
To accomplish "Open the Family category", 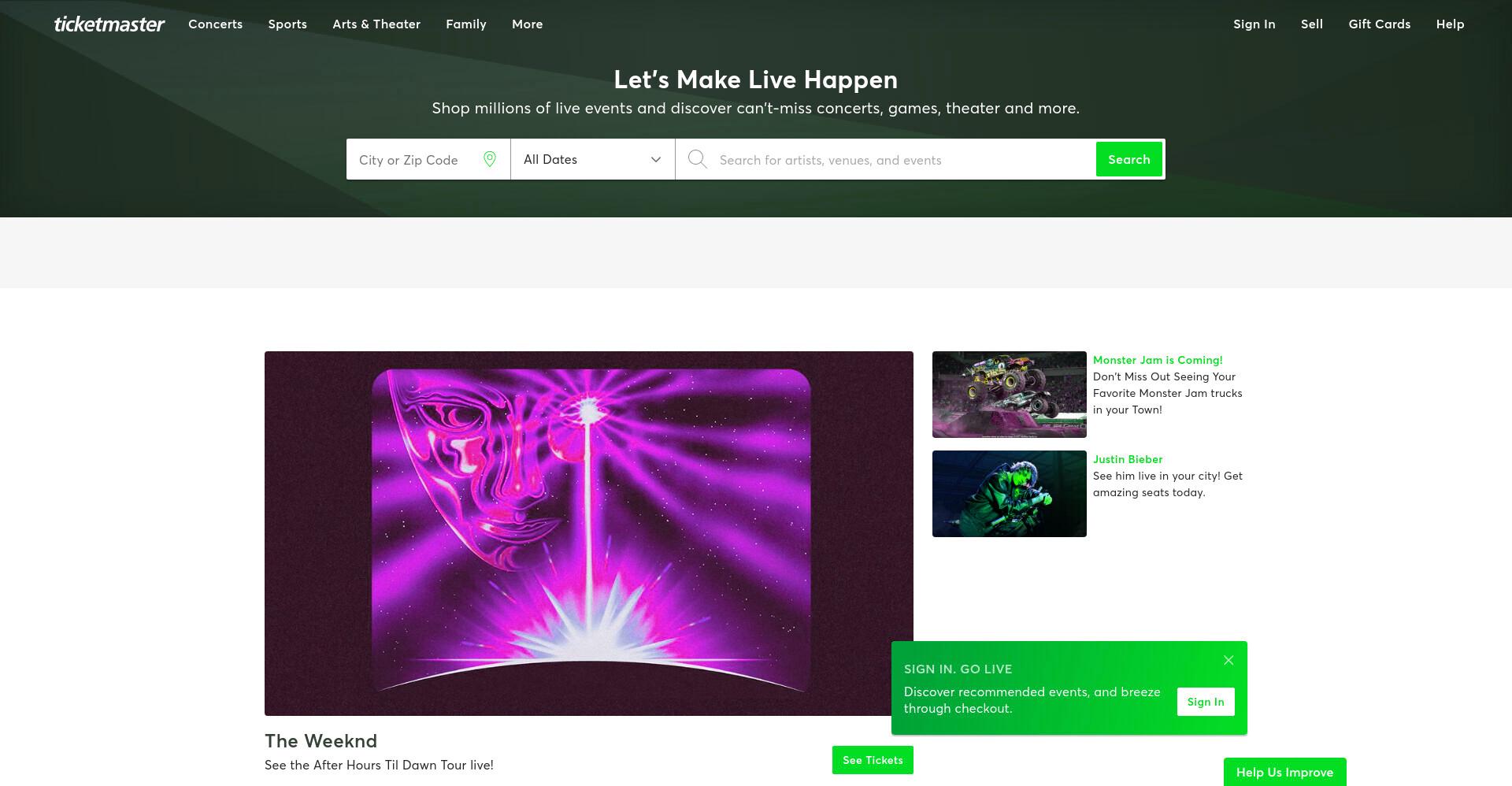I will point(466,24).
